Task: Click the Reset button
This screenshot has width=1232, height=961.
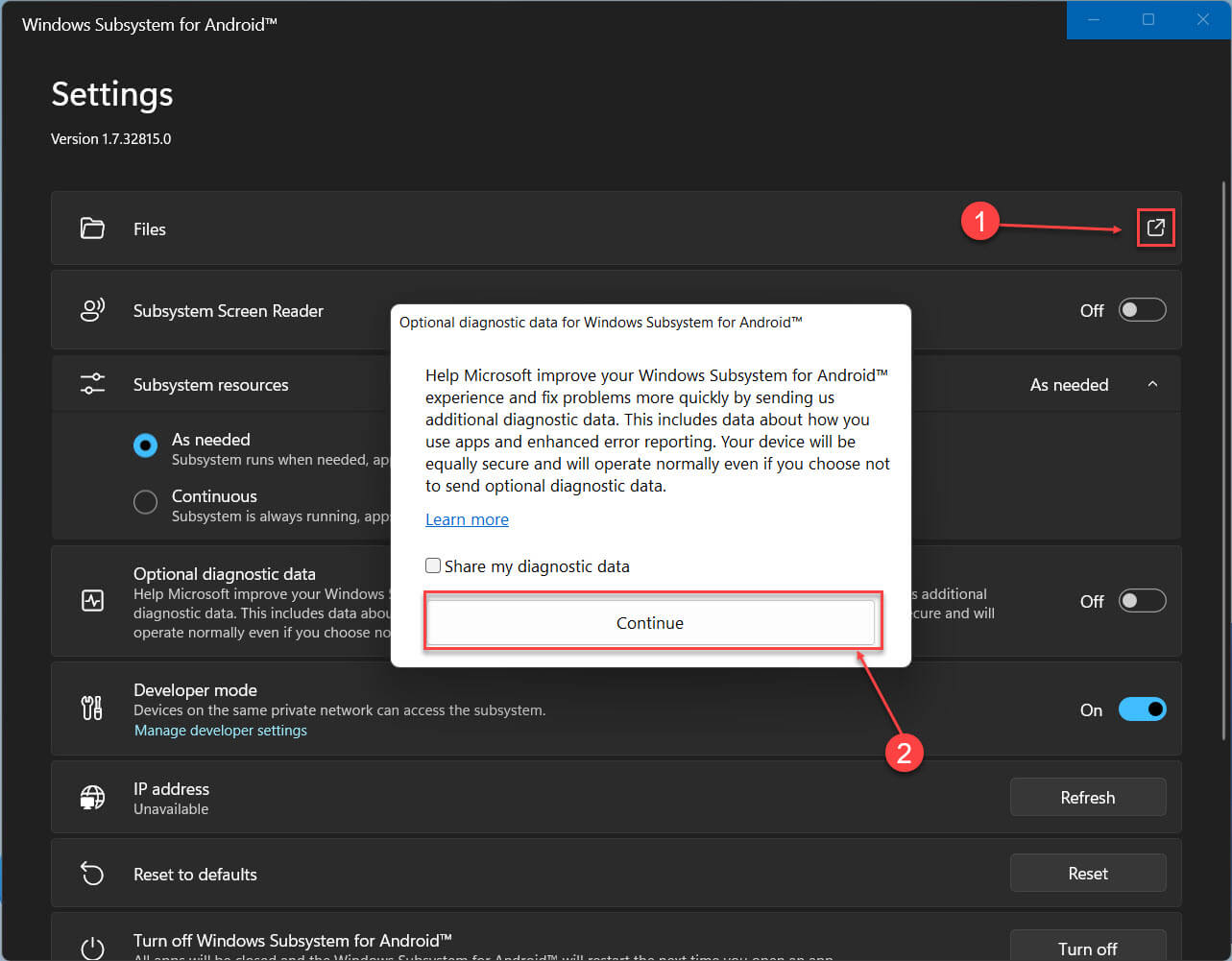Action: [x=1088, y=873]
